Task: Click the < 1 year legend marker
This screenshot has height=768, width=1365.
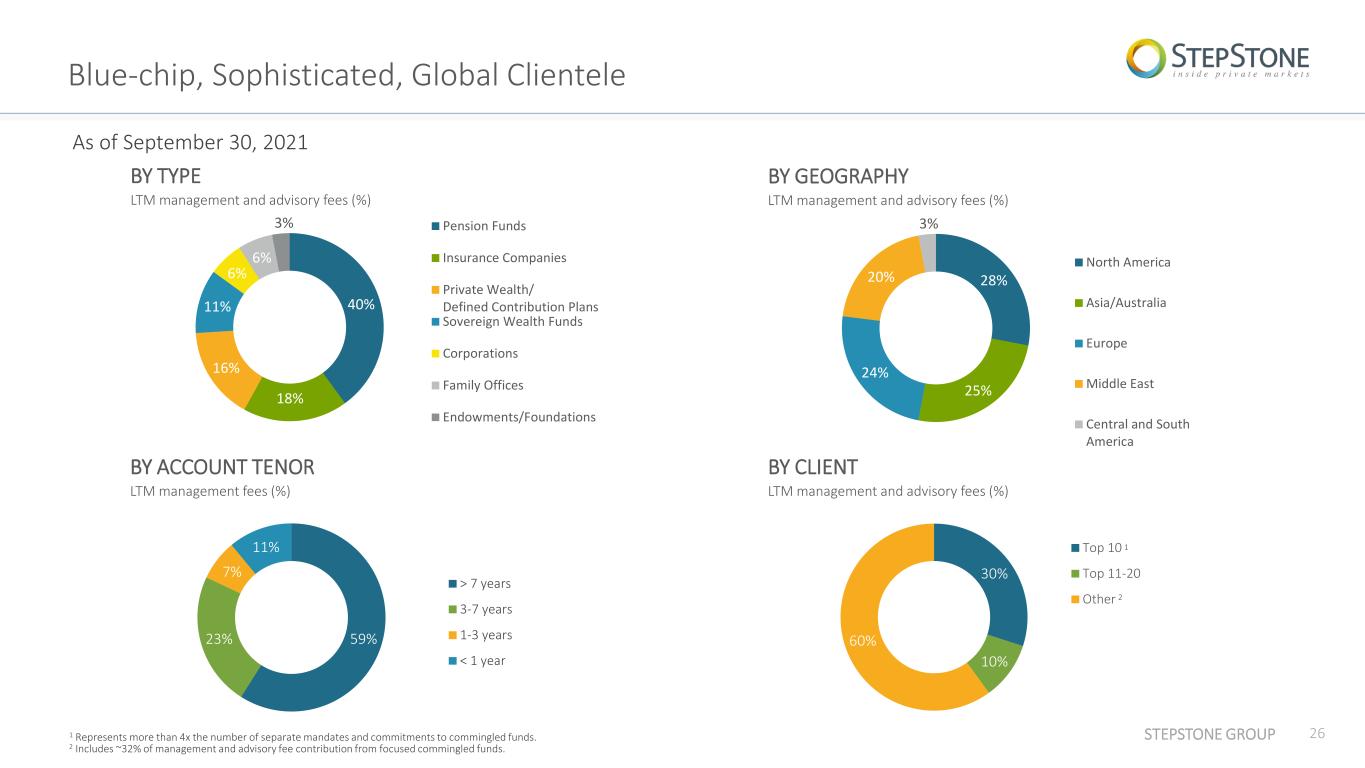Action: click(x=452, y=661)
